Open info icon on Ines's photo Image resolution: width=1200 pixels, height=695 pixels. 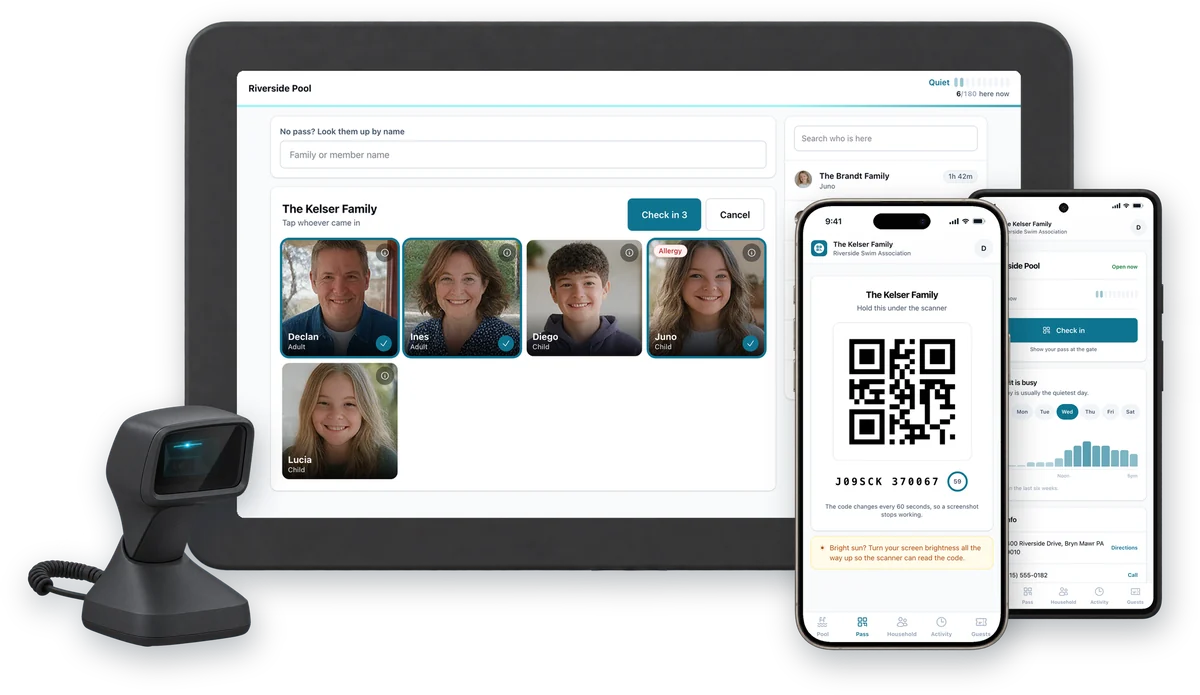507,253
